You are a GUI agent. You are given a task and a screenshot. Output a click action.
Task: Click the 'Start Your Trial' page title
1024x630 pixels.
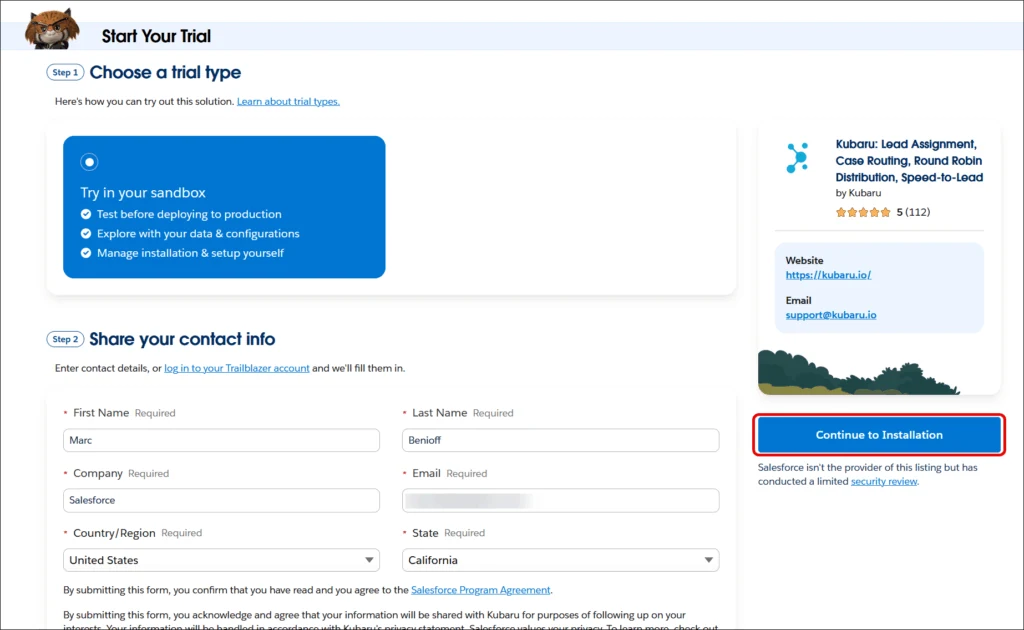[x=156, y=37]
